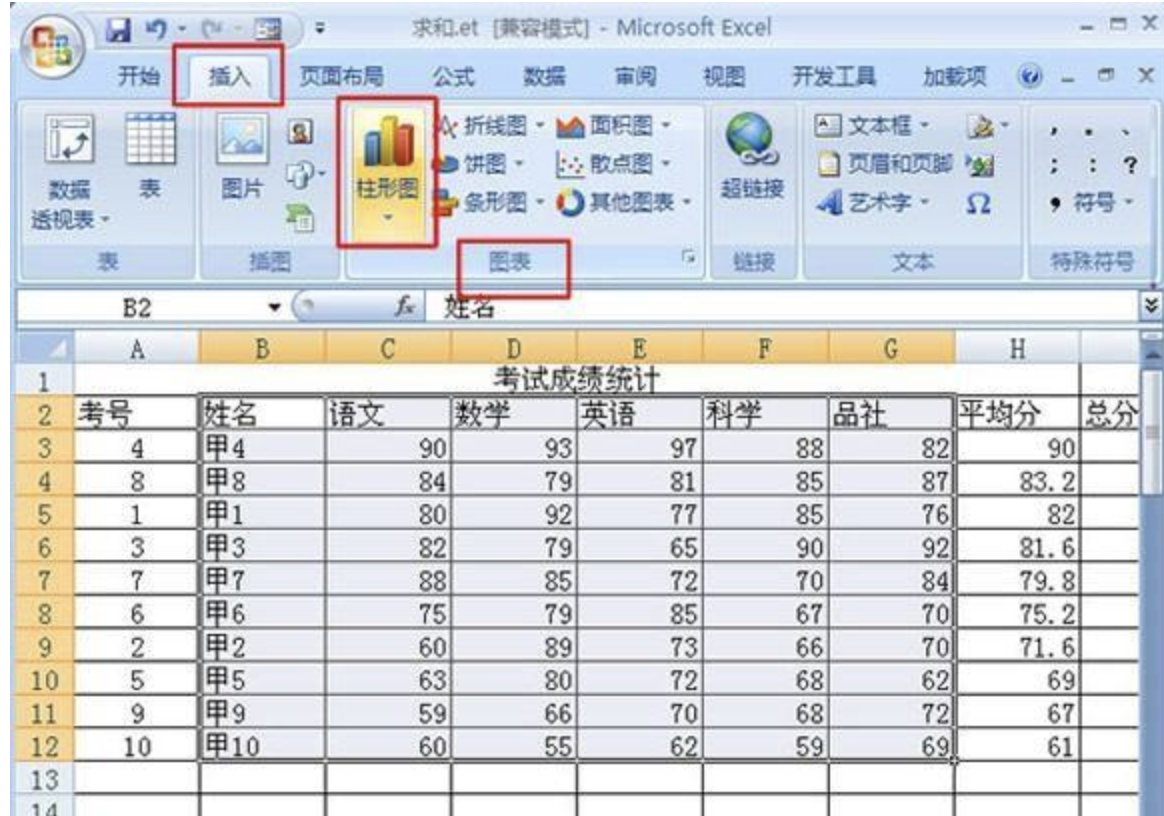
Task: Click the Name Box showing B2
Action: [138, 307]
